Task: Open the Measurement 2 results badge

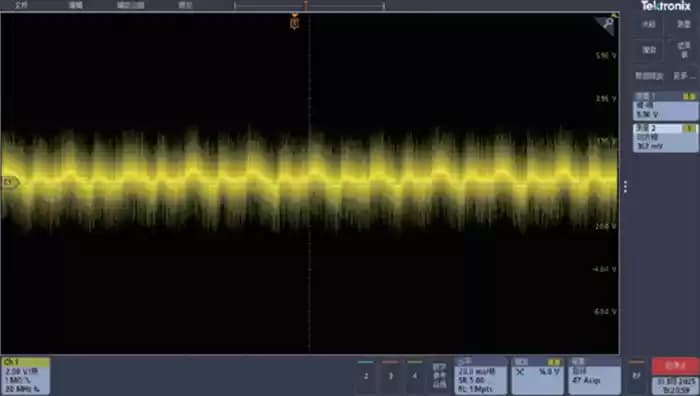Action: pyautogui.click(x=666, y=138)
